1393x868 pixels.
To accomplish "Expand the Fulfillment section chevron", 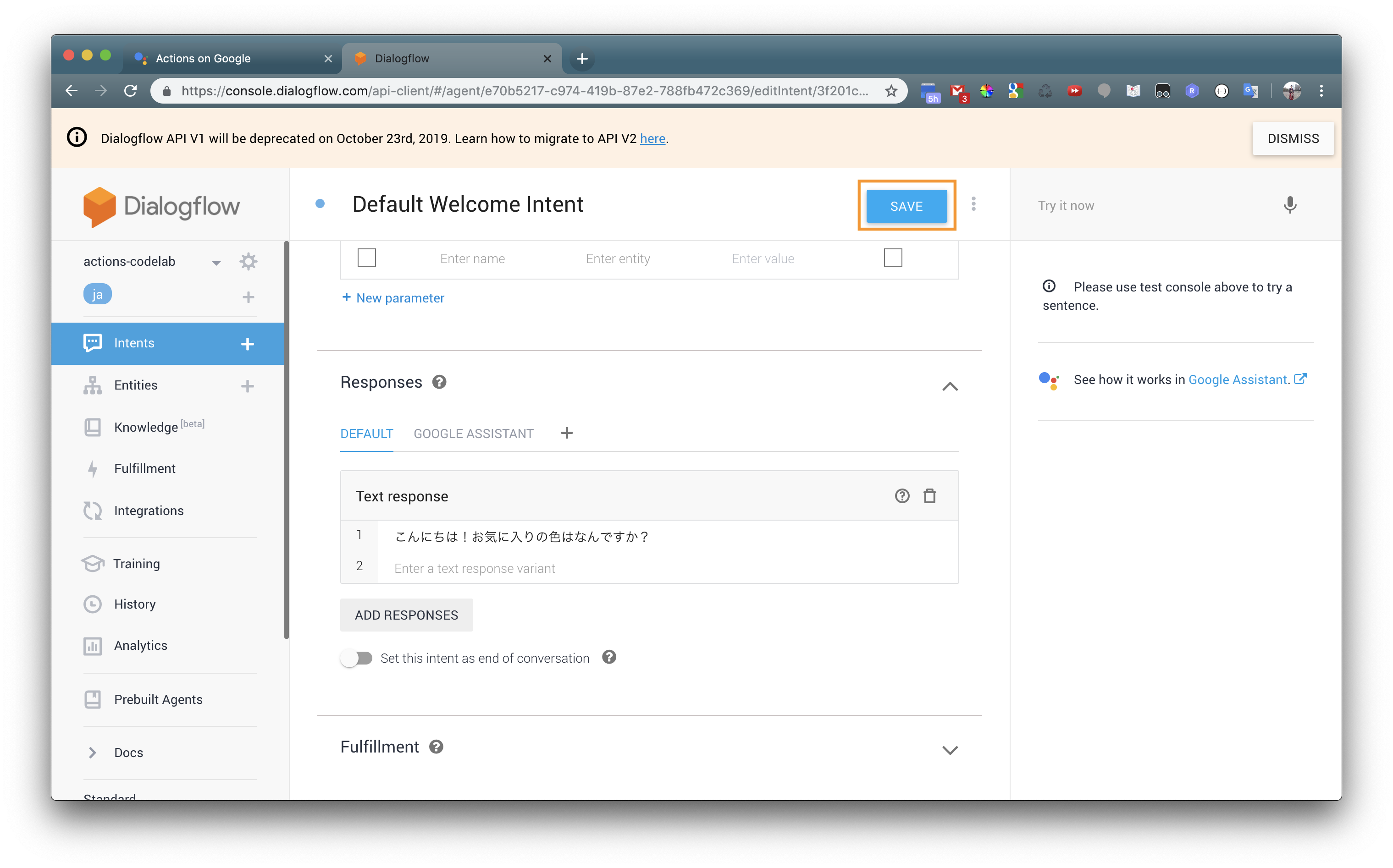I will coord(950,750).
